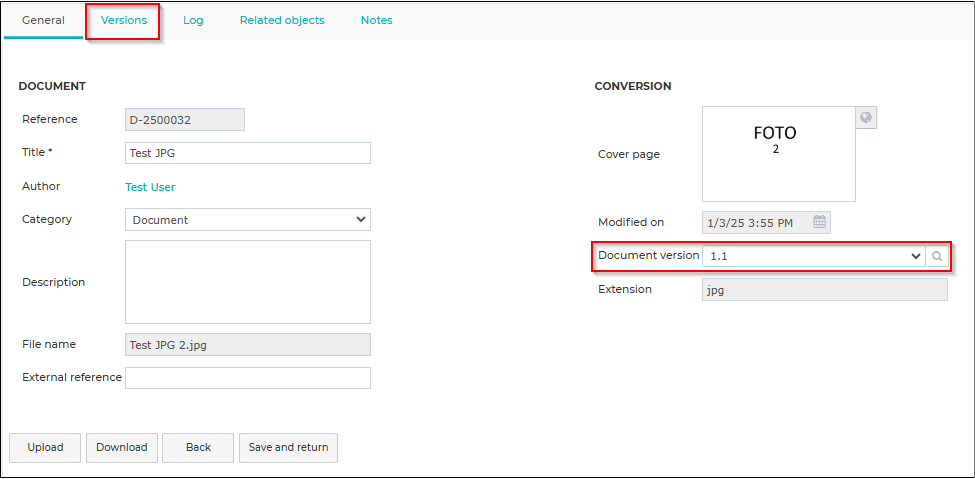This screenshot has height=479, width=975.
Task: Open the Category dropdown
Action: (x=247, y=220)
